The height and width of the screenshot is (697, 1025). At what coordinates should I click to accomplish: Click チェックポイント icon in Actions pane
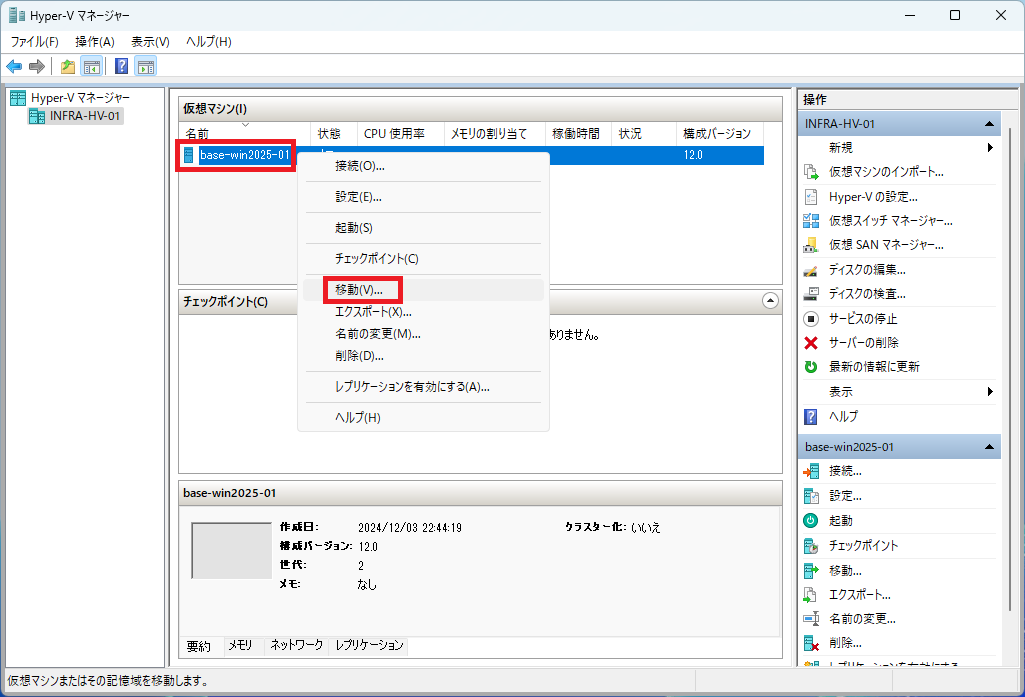click(x=811, y=545)
